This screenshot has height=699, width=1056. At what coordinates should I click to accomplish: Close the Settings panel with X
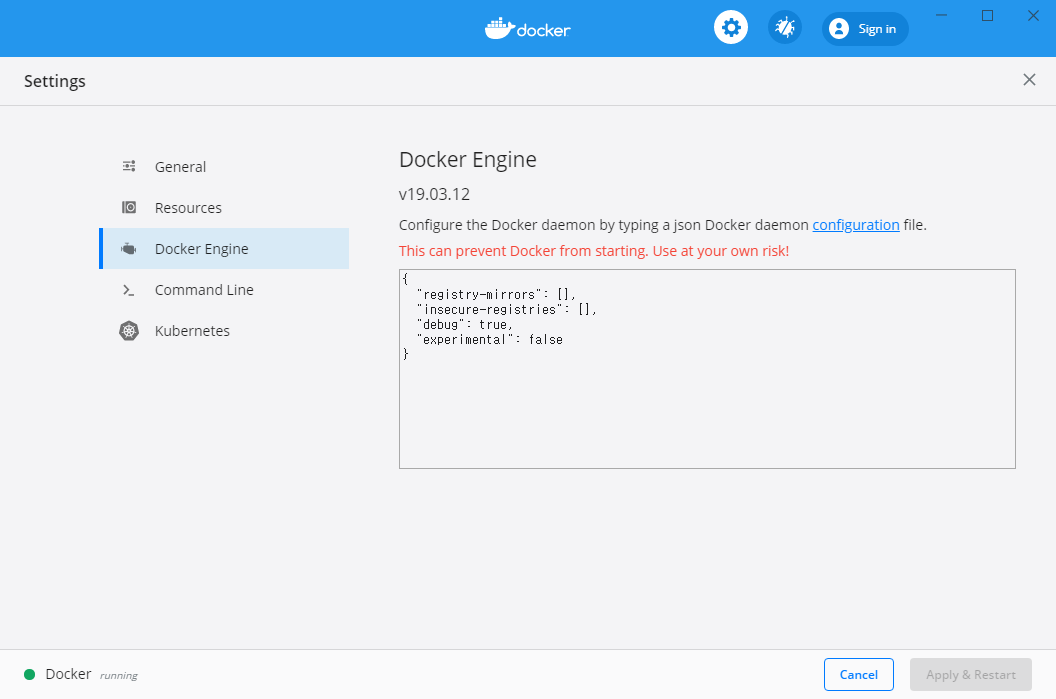tap(1029, 80)
